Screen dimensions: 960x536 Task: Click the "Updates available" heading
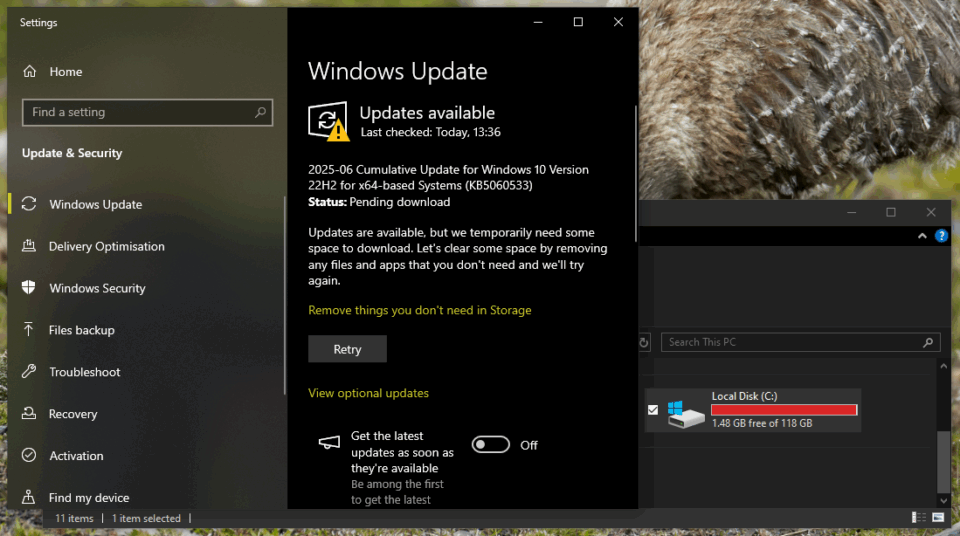point(427,113)
